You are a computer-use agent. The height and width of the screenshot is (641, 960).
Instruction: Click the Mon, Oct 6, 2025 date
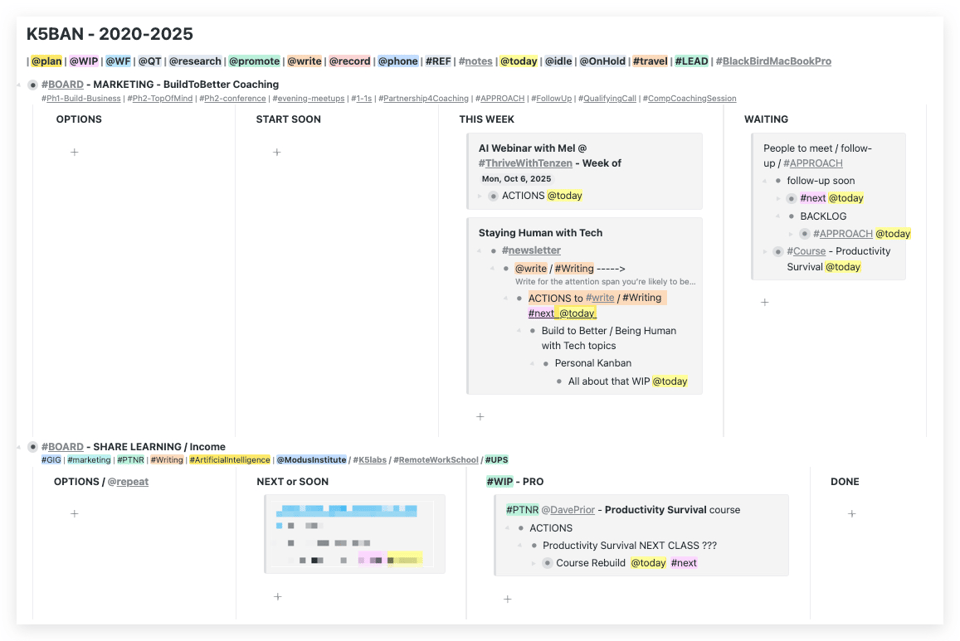[x=517, y=179]
